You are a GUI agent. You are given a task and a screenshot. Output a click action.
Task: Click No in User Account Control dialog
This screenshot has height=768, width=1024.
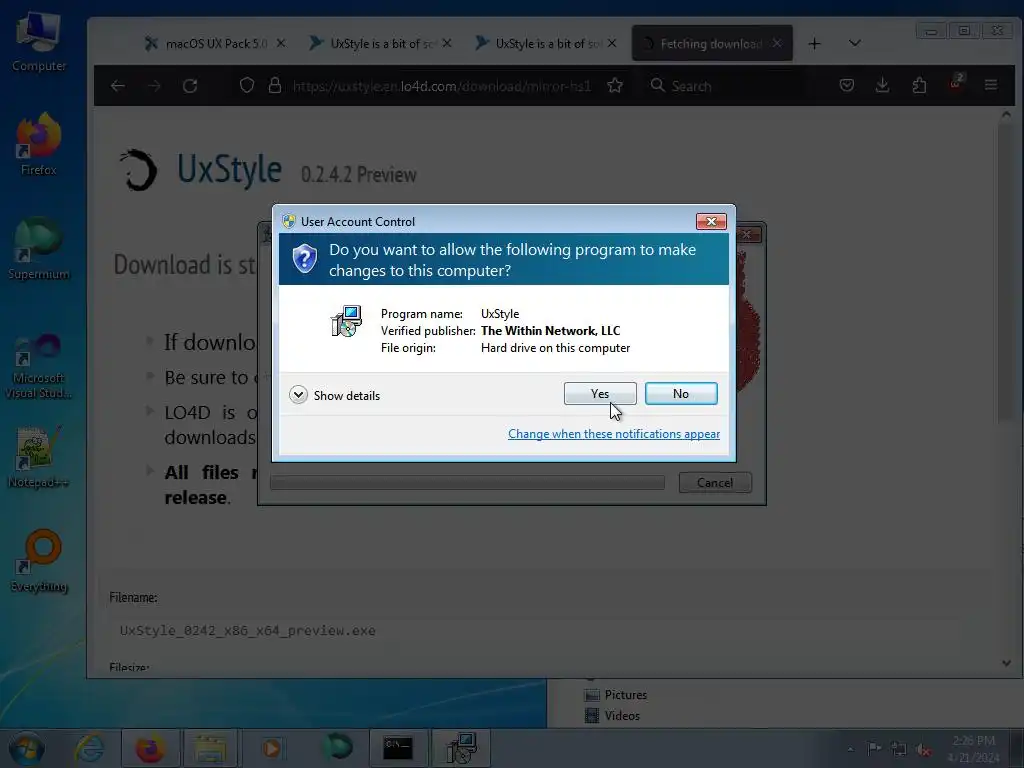click(x=680, y=394)
